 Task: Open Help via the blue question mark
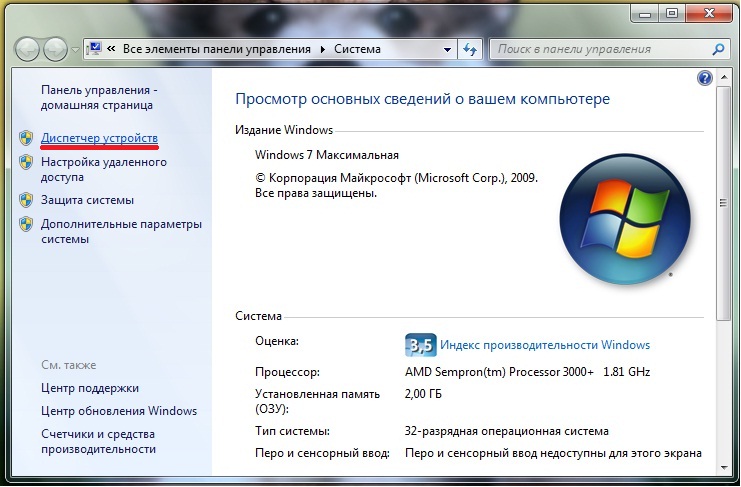[x=705, y=78]
